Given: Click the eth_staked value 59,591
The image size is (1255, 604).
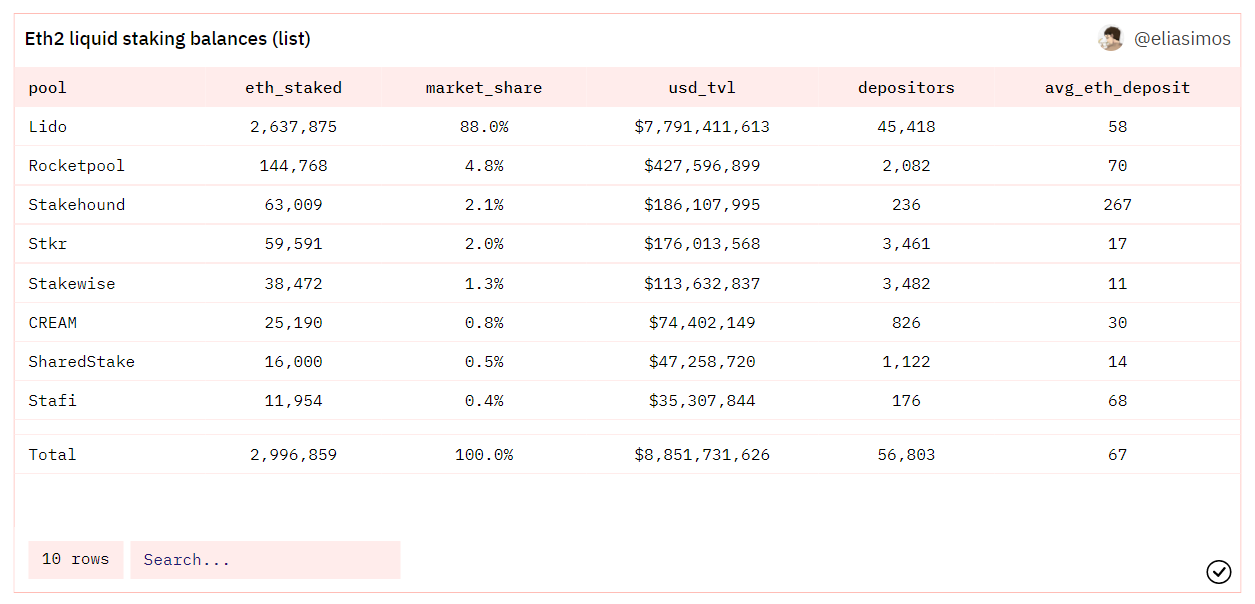Looking at the screenshot, I should coord(294,244).
